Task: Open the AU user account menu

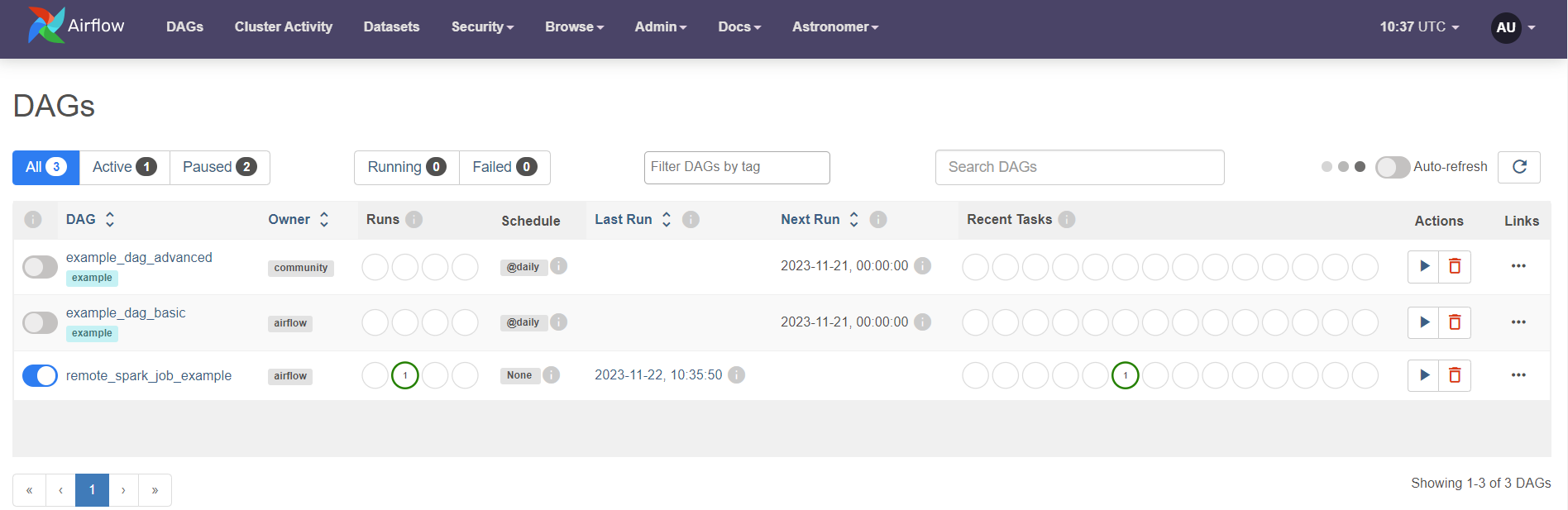Action: point(1513,27)
